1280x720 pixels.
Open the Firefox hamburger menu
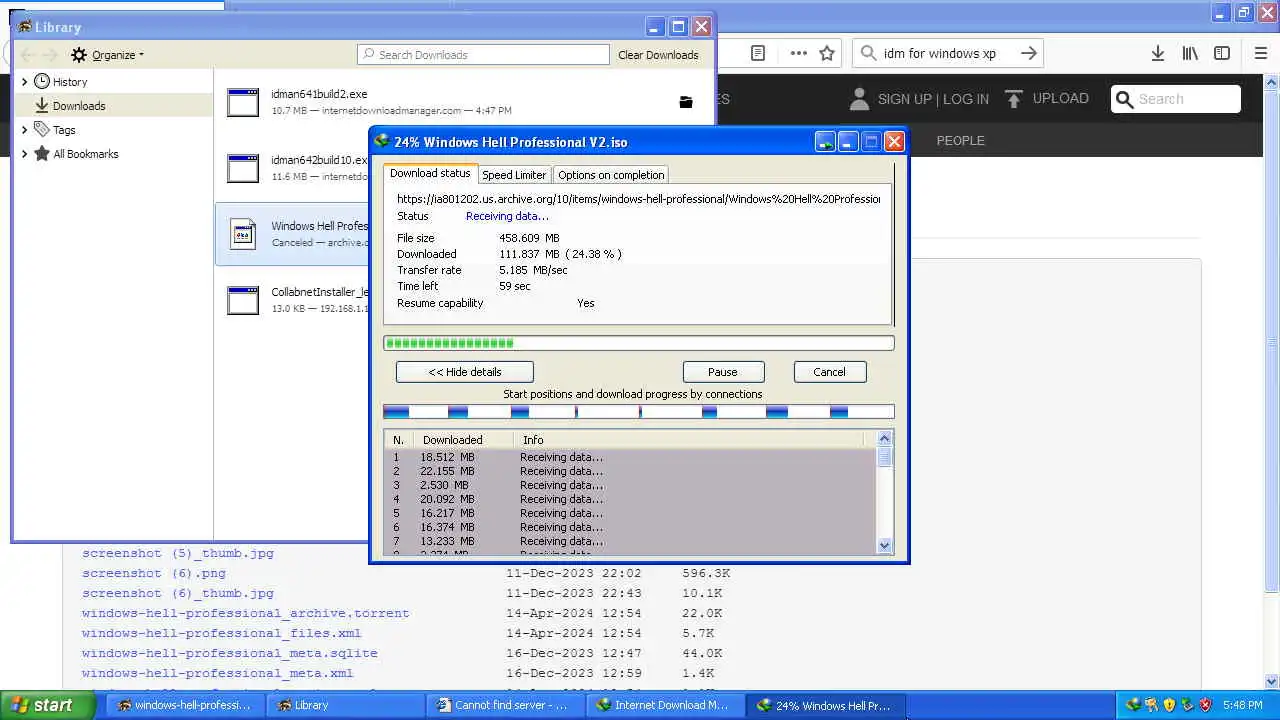(1261, 53)
